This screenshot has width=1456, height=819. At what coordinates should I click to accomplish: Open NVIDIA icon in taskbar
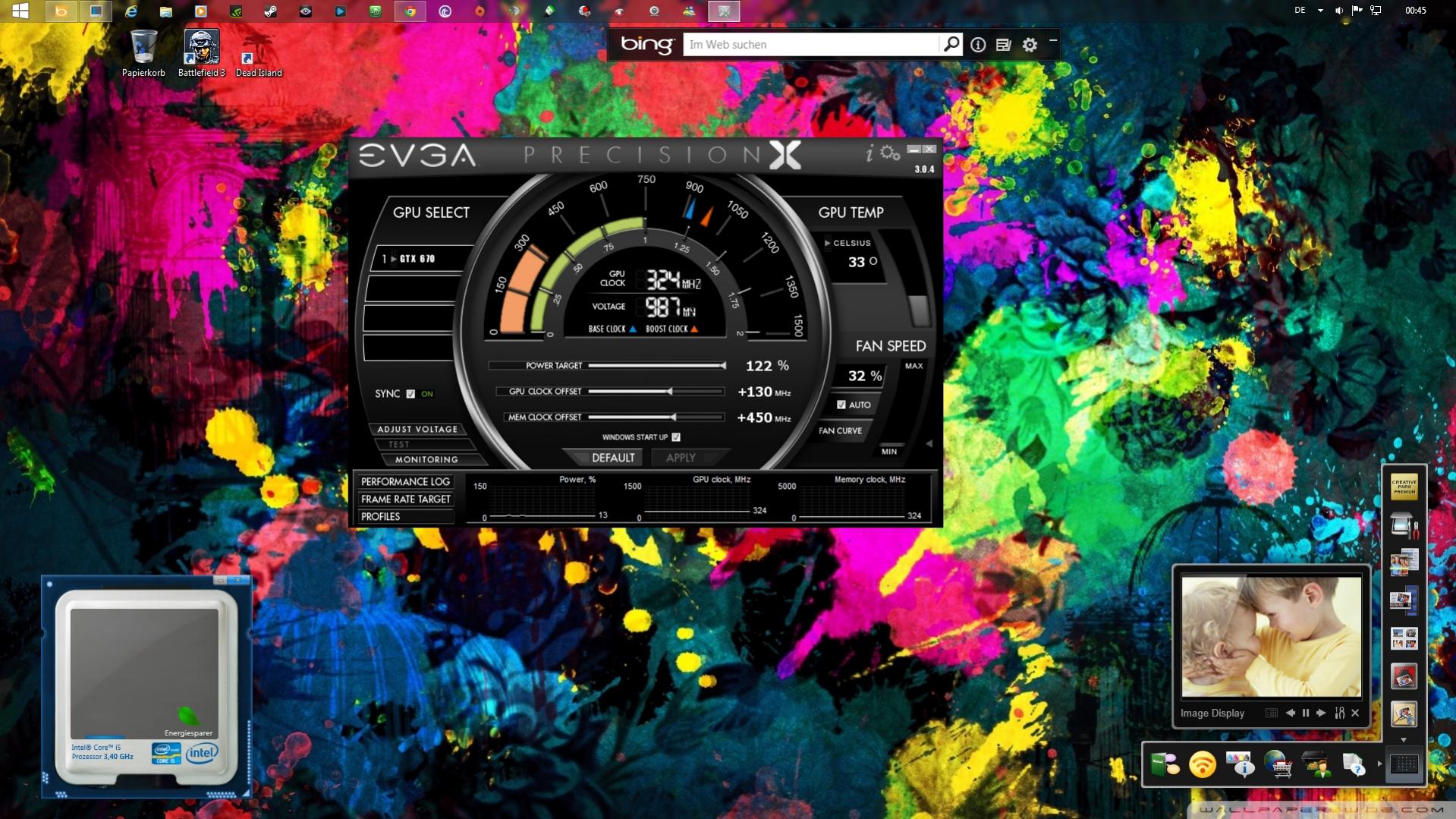coord(236,11)
